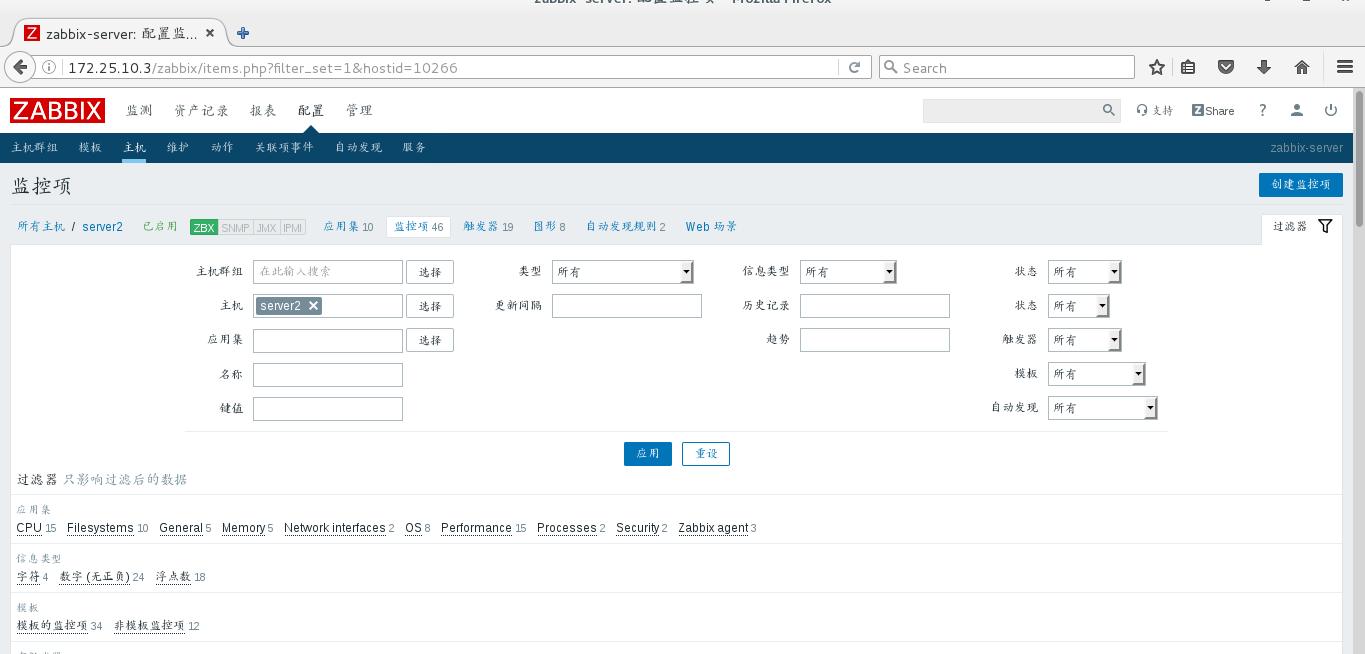Open the 模板 filter dropdown

tap(1096, 374)
